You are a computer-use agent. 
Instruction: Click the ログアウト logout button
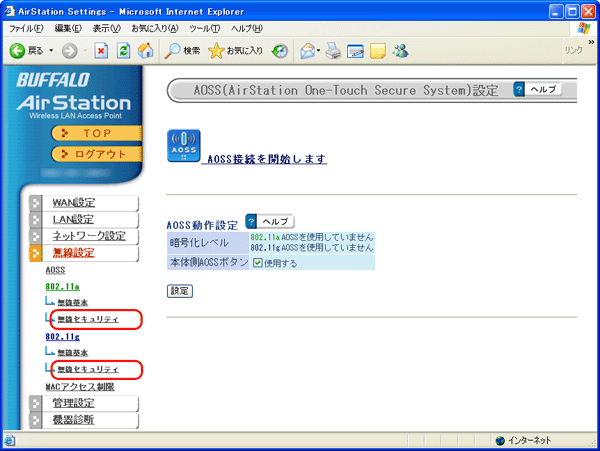96,154
